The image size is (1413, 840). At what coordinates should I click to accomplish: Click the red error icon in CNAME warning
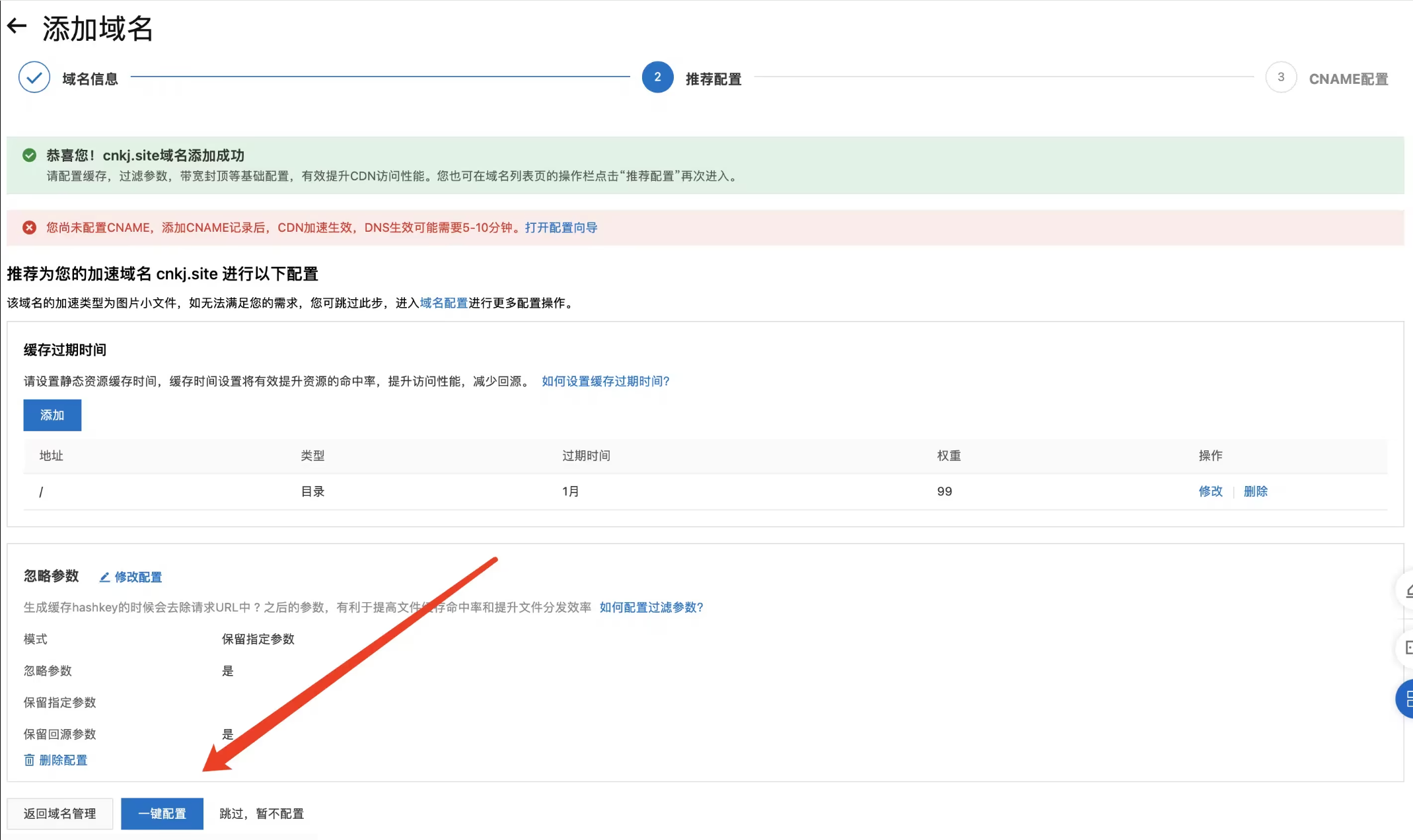pyautogui.click(x=29, y=228)
